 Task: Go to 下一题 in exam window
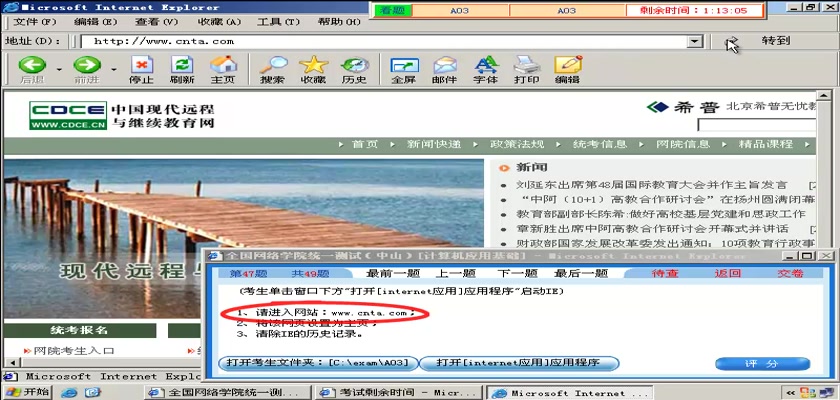[517, 274]
